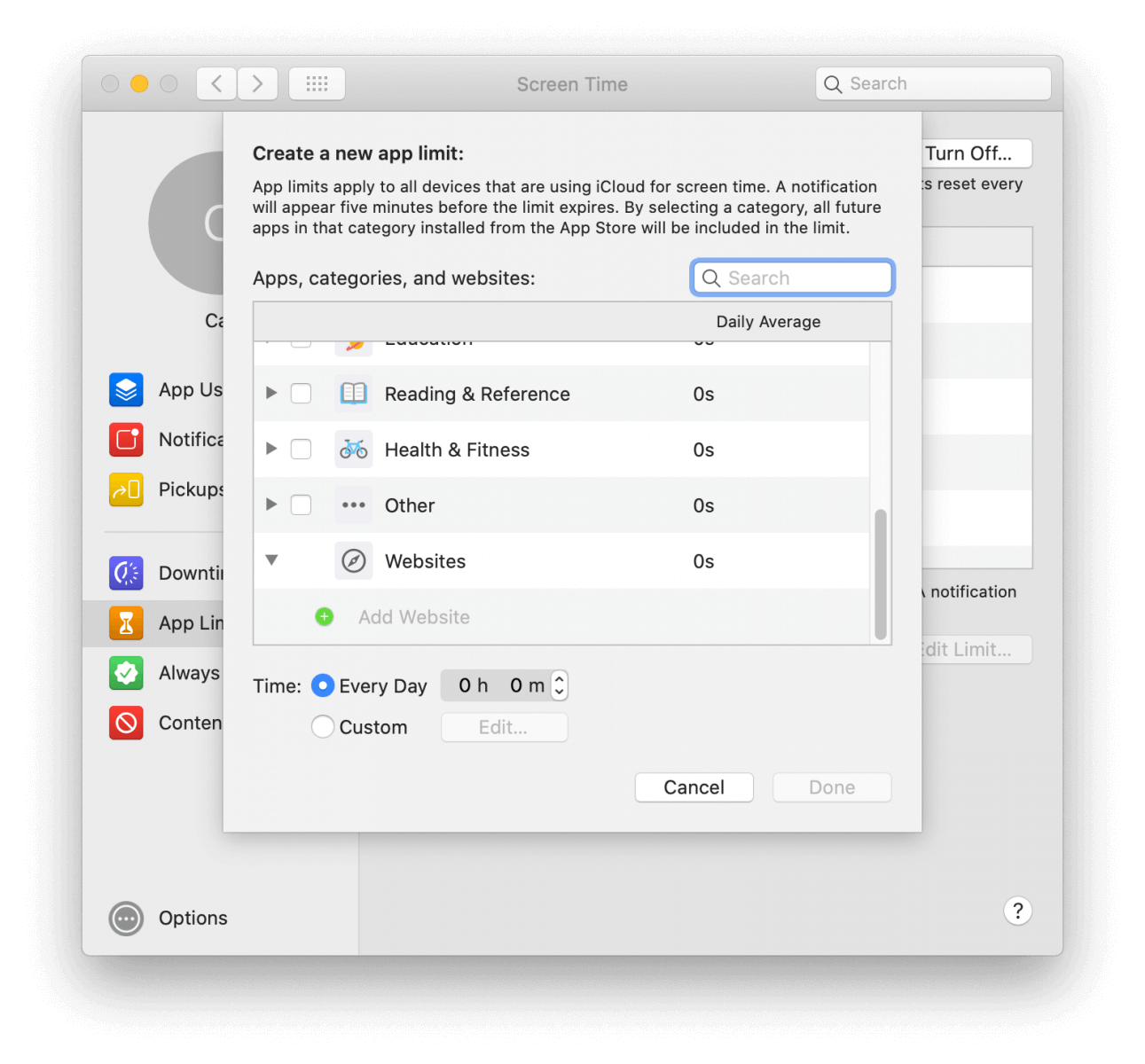Click the yellow minimize window button
This screenshot has width=1145, height=1064.
139,83
